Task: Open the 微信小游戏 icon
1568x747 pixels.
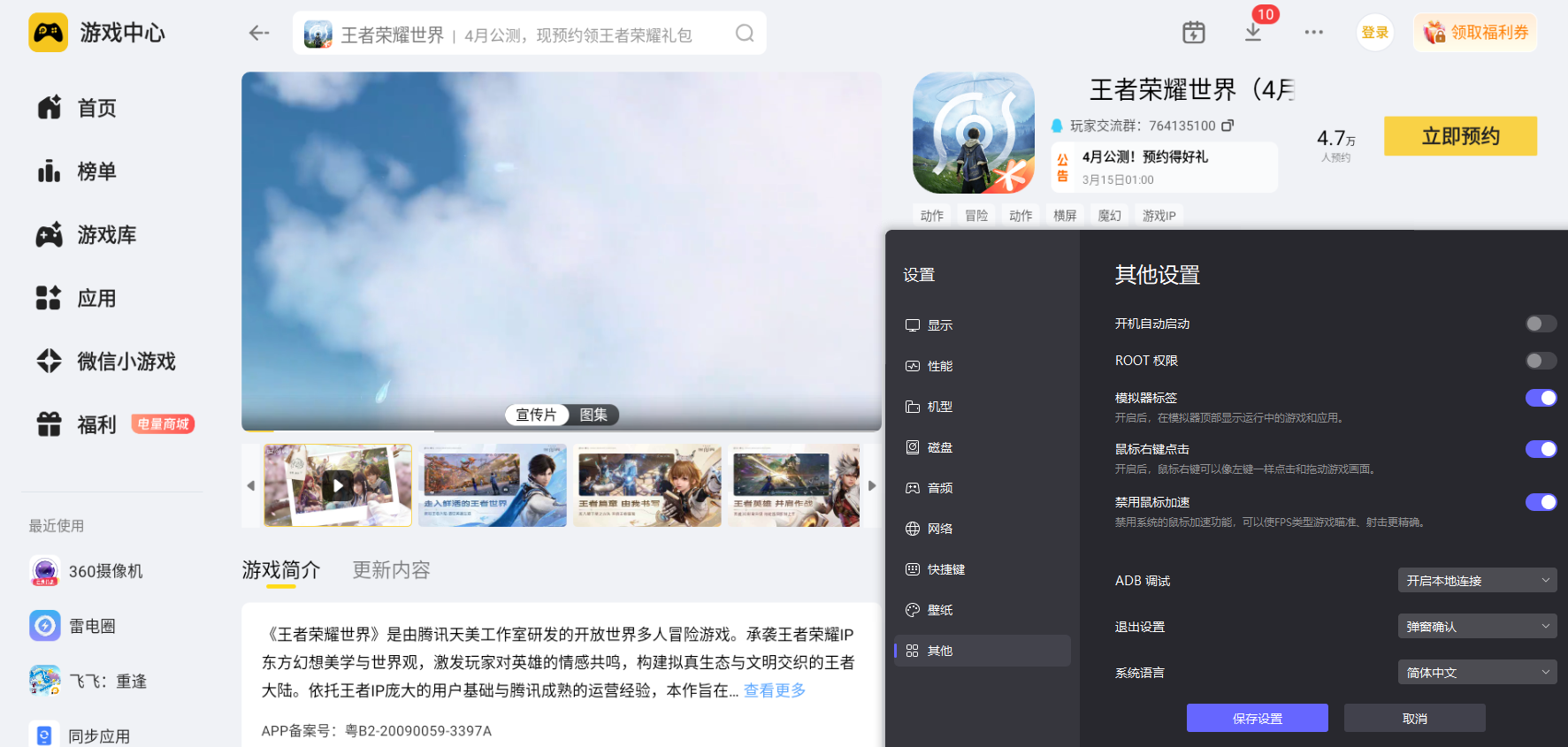Action: coord(50,362)
